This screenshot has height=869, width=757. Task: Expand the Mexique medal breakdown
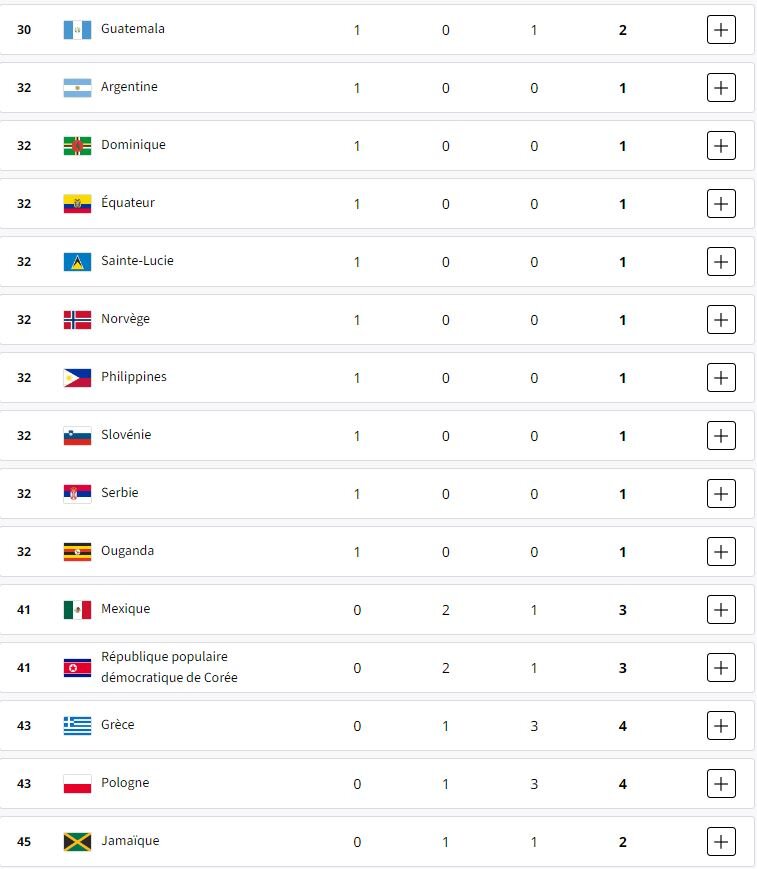721,610
